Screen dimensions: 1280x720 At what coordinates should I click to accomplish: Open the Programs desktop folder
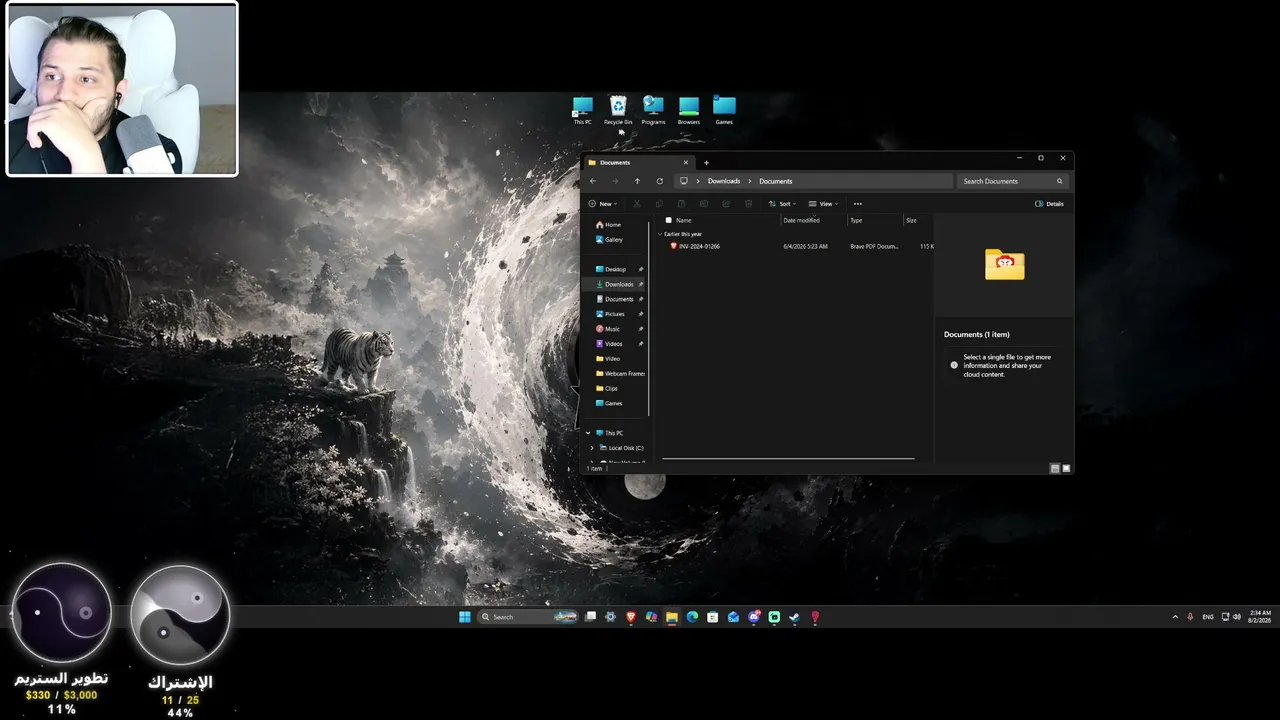(653, 110)
